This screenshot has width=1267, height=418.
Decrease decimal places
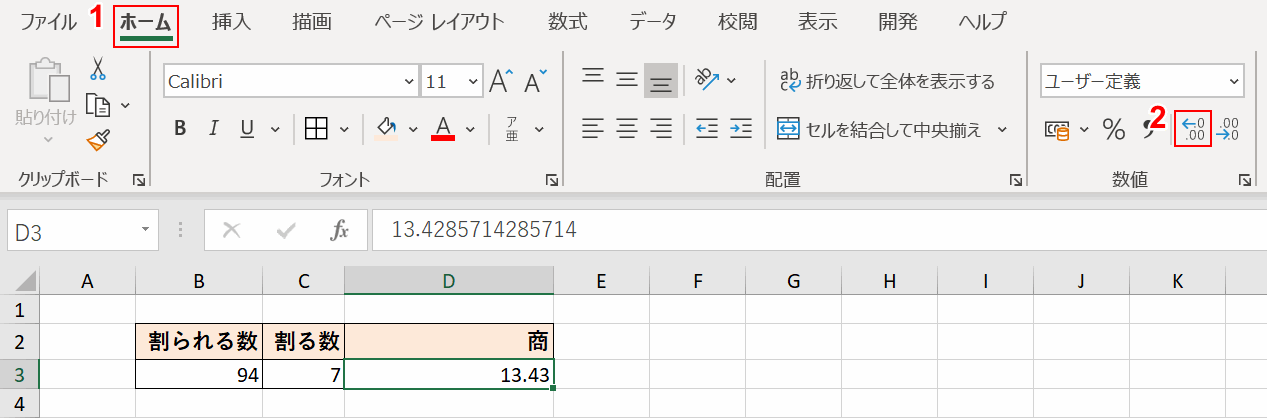(x=1228, y=129)
